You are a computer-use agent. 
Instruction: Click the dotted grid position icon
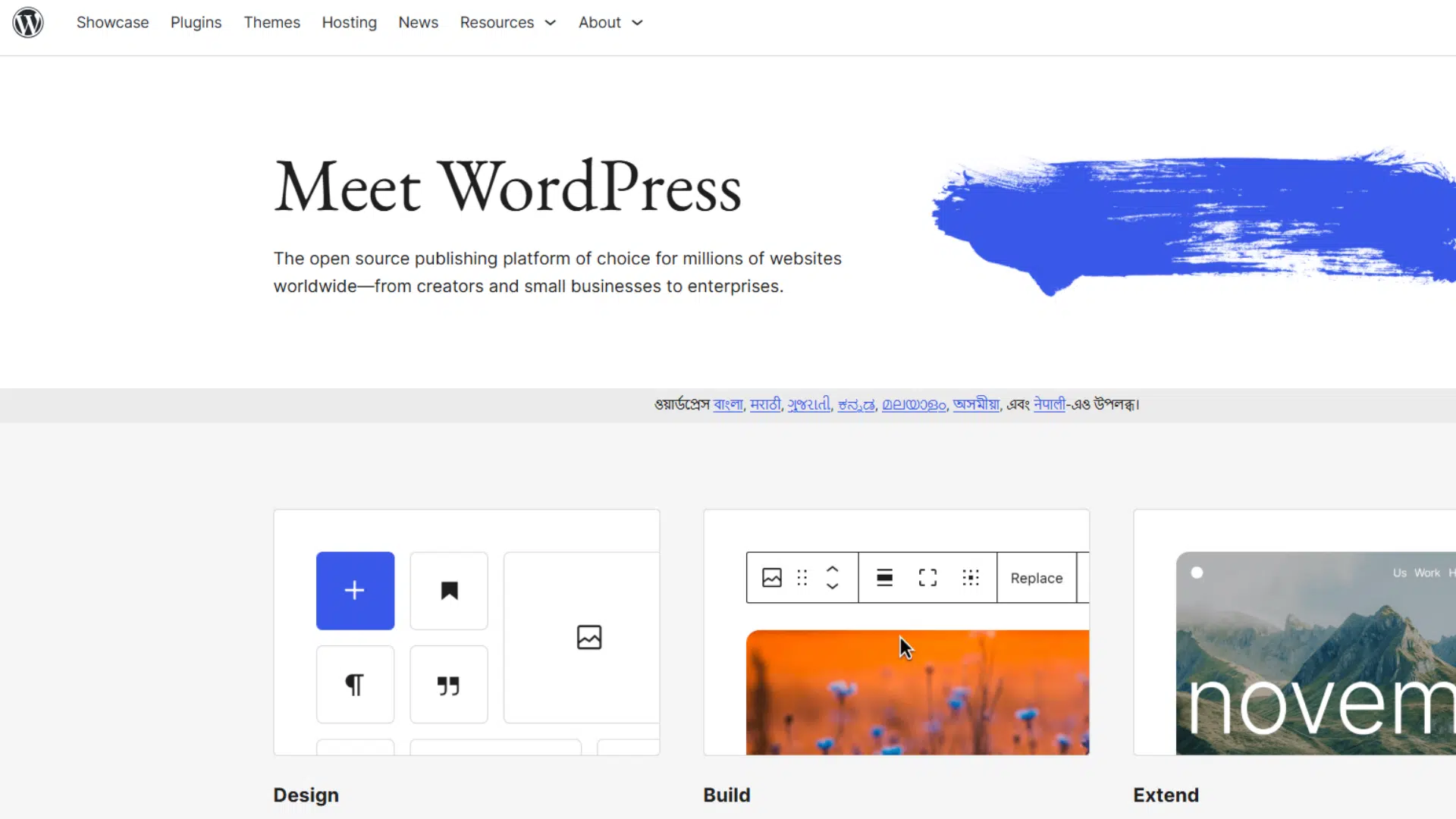pyautogui.click(x=971, y=578)
